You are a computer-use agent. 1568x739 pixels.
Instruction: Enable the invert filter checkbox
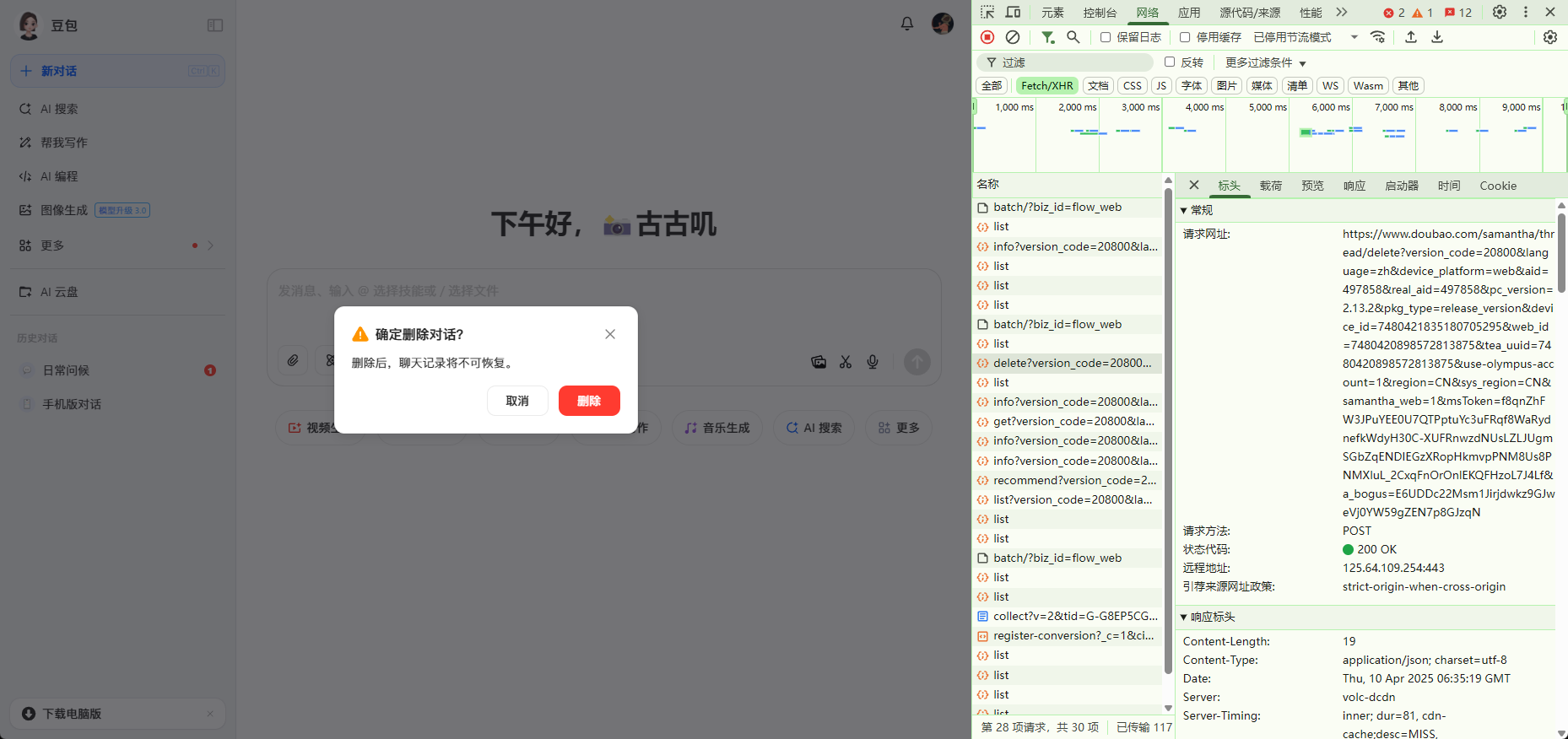point(1170,62)
